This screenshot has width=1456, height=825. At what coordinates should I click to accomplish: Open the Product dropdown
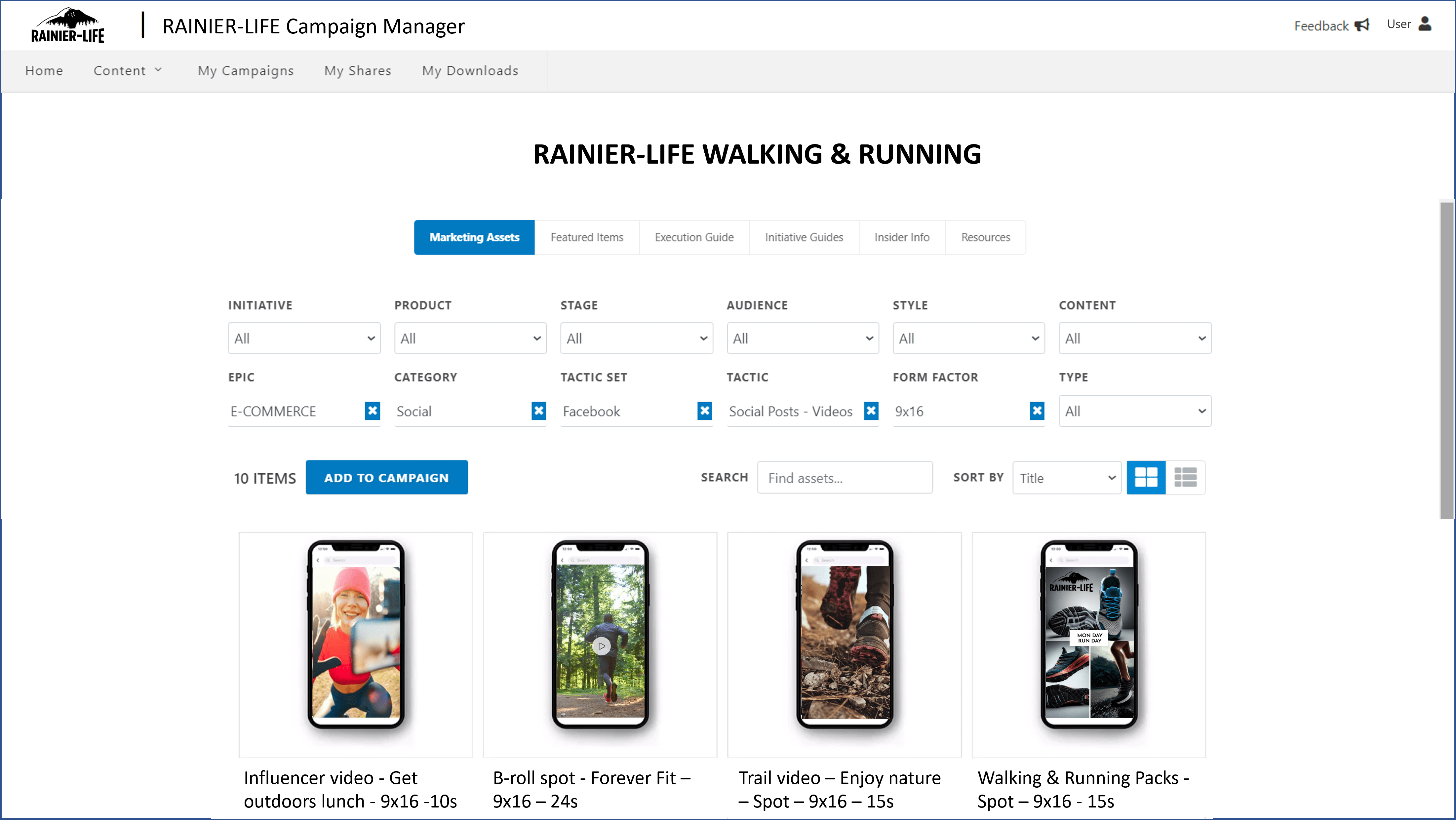click(x=470, y=339)
